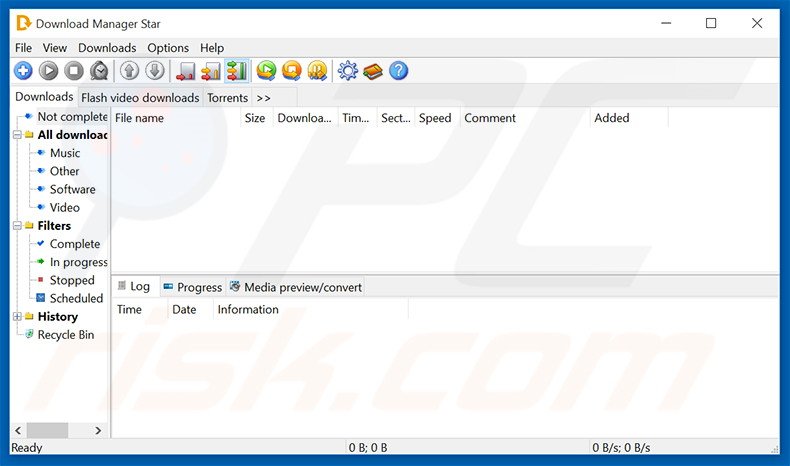
Task: Select the Progress tab
Action: tap(193, 287)
